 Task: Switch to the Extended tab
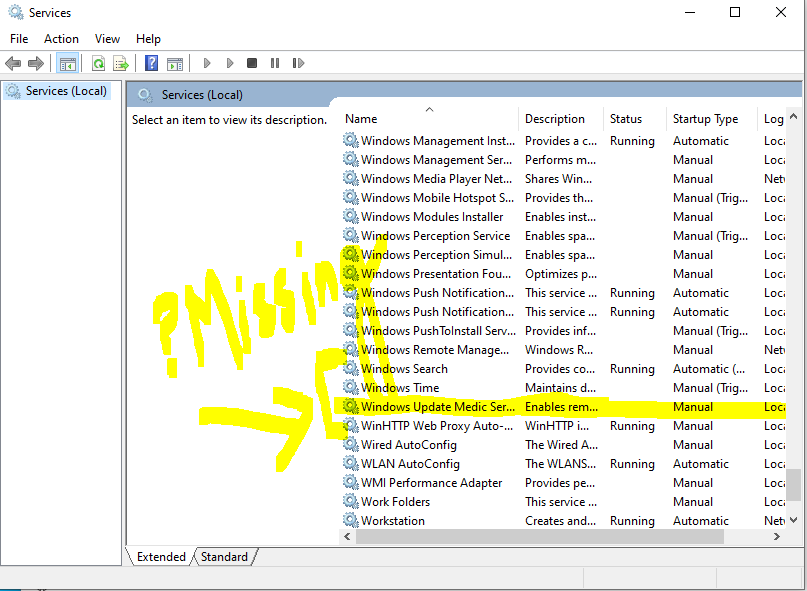161,557
